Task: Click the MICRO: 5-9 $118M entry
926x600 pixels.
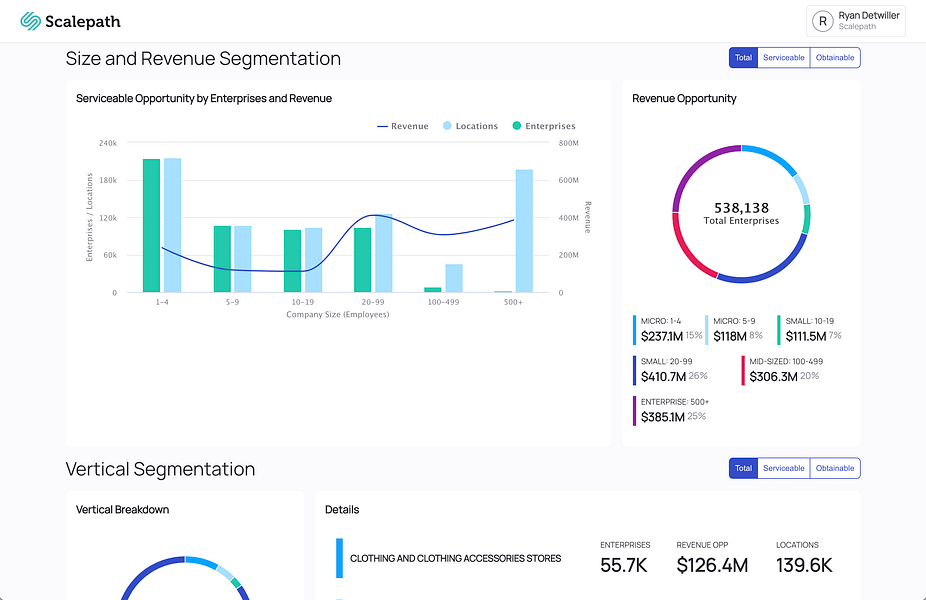Action: coord(734,330)
